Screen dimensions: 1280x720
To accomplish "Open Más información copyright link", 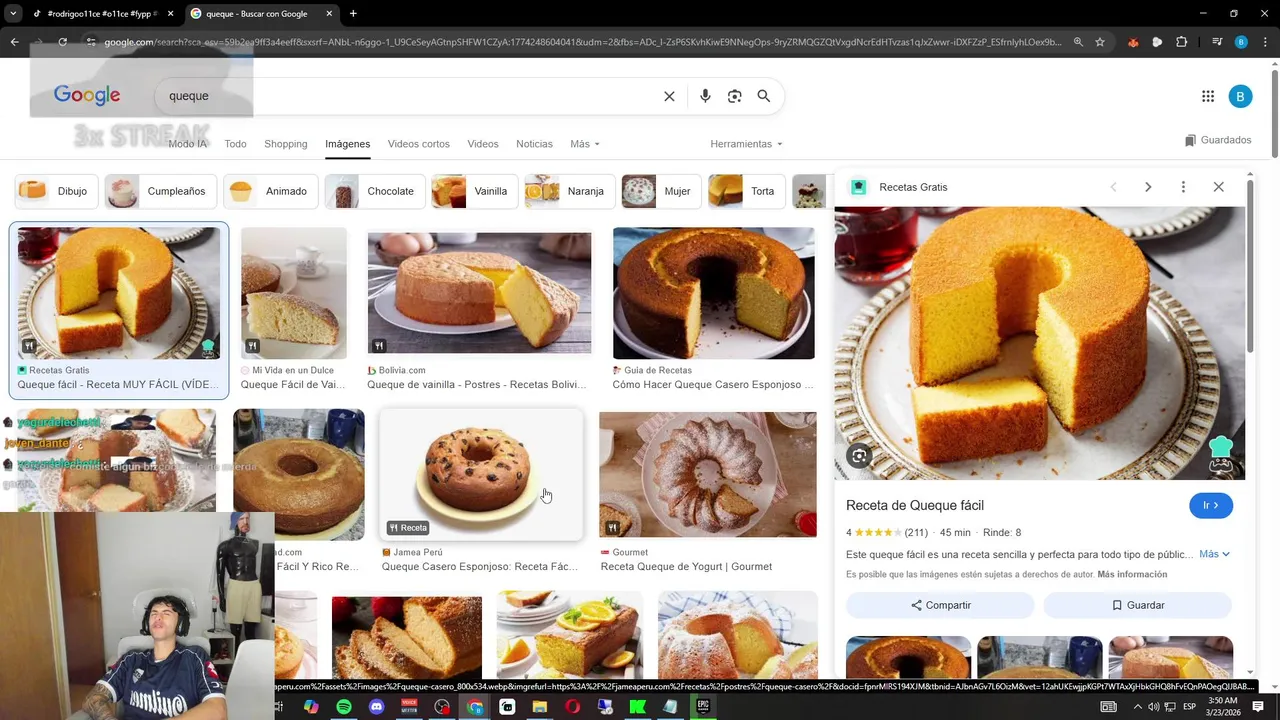I will [x=1132, y=575].
